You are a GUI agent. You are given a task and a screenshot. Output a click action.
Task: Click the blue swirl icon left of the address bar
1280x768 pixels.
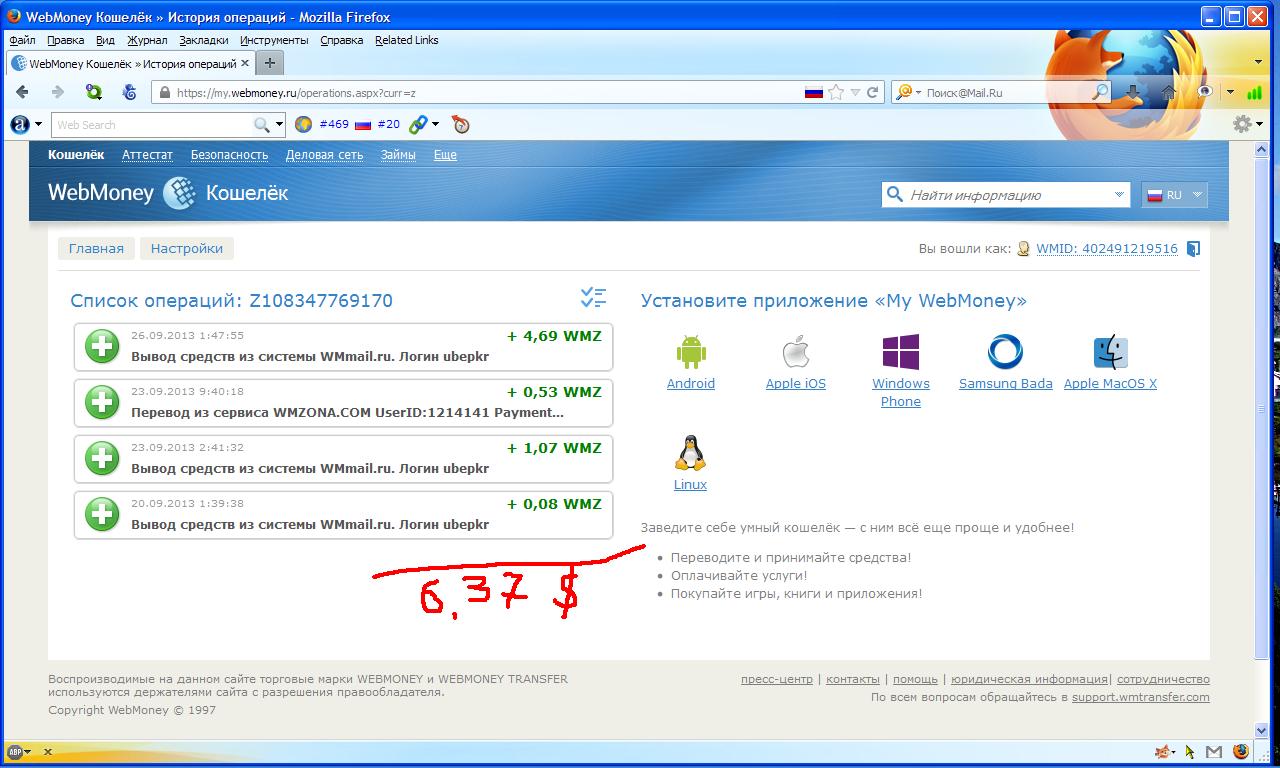(129, 92)
